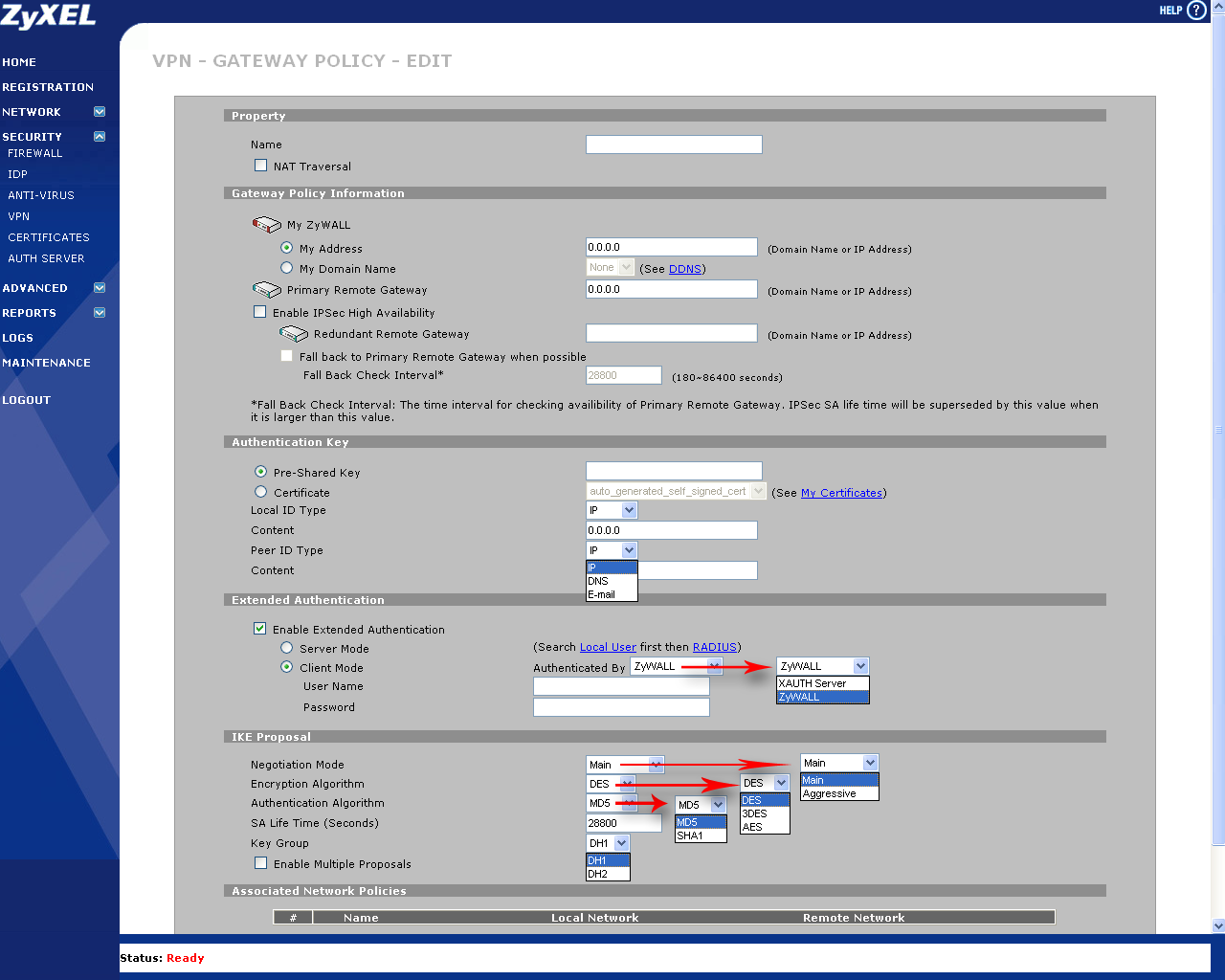Tick Enable IPSec High Availability checkbox
The height and width of the screenshot is (980, 1225).
click(x=259, y=312)
